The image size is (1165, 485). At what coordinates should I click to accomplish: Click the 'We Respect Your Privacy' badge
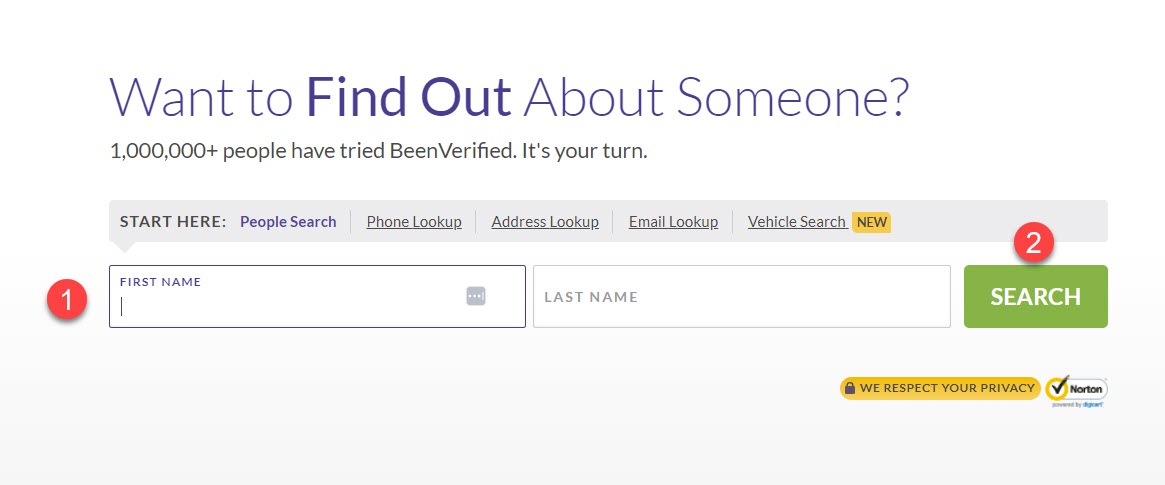940,388
